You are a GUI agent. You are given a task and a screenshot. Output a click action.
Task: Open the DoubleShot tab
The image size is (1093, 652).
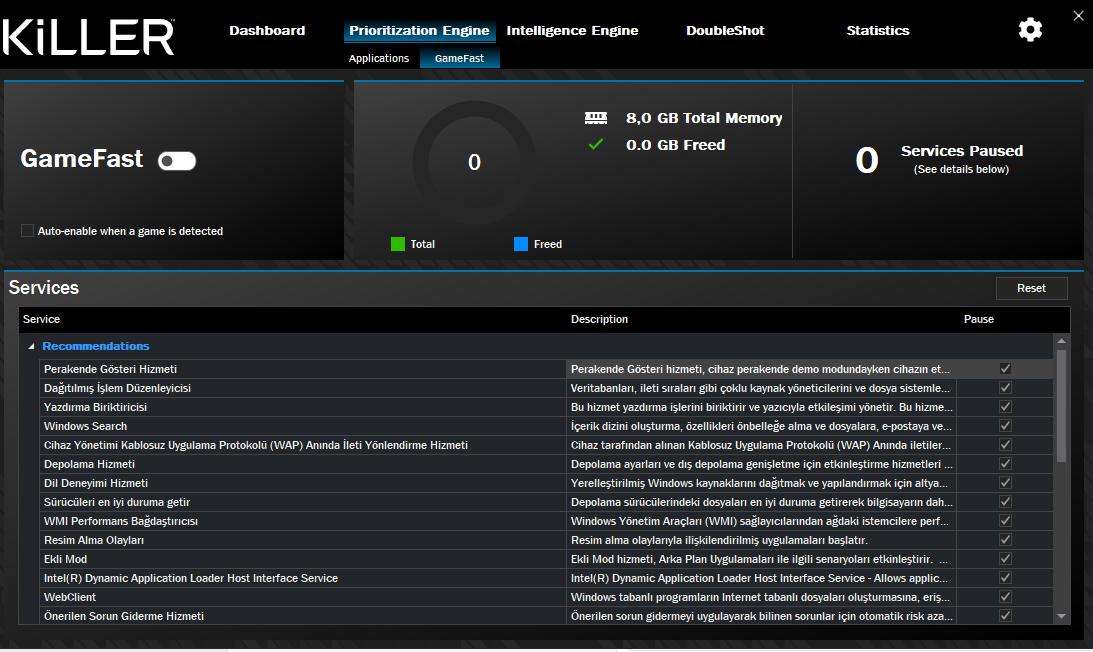point(725,31)
